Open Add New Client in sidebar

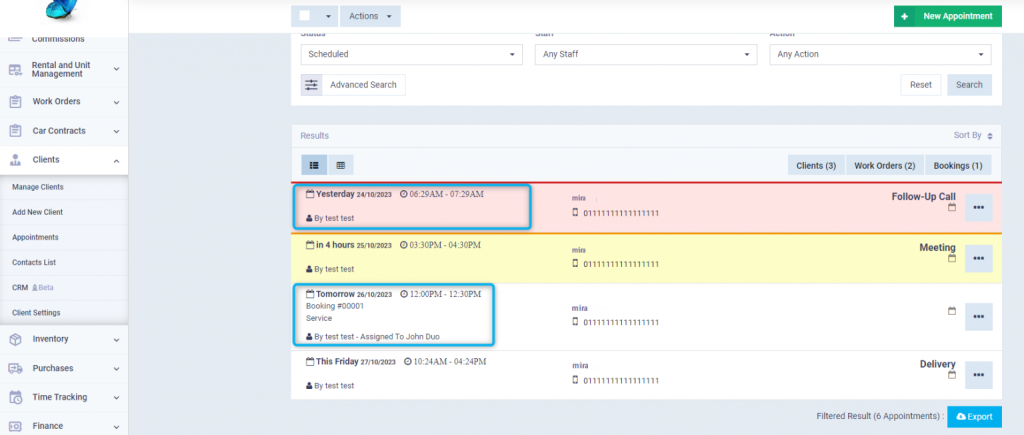pos(38,212)
